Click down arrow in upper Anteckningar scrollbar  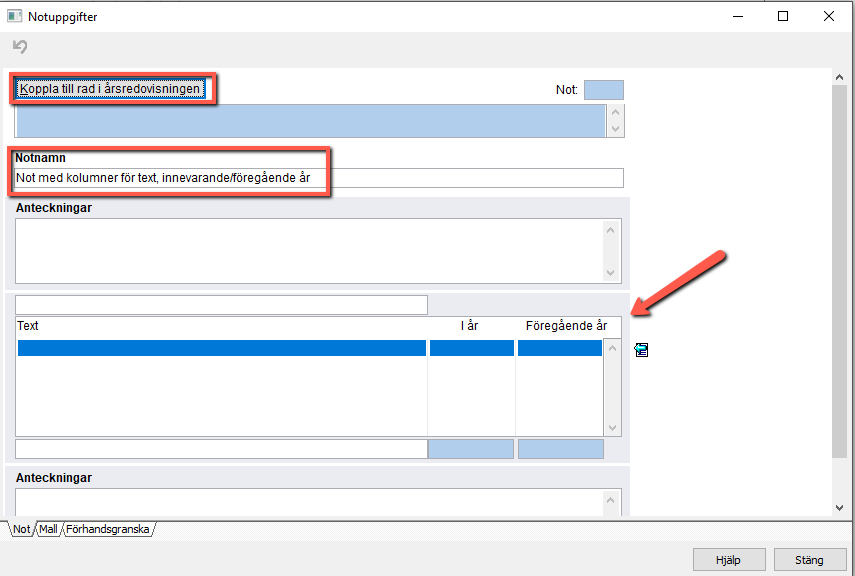point(611,273)
